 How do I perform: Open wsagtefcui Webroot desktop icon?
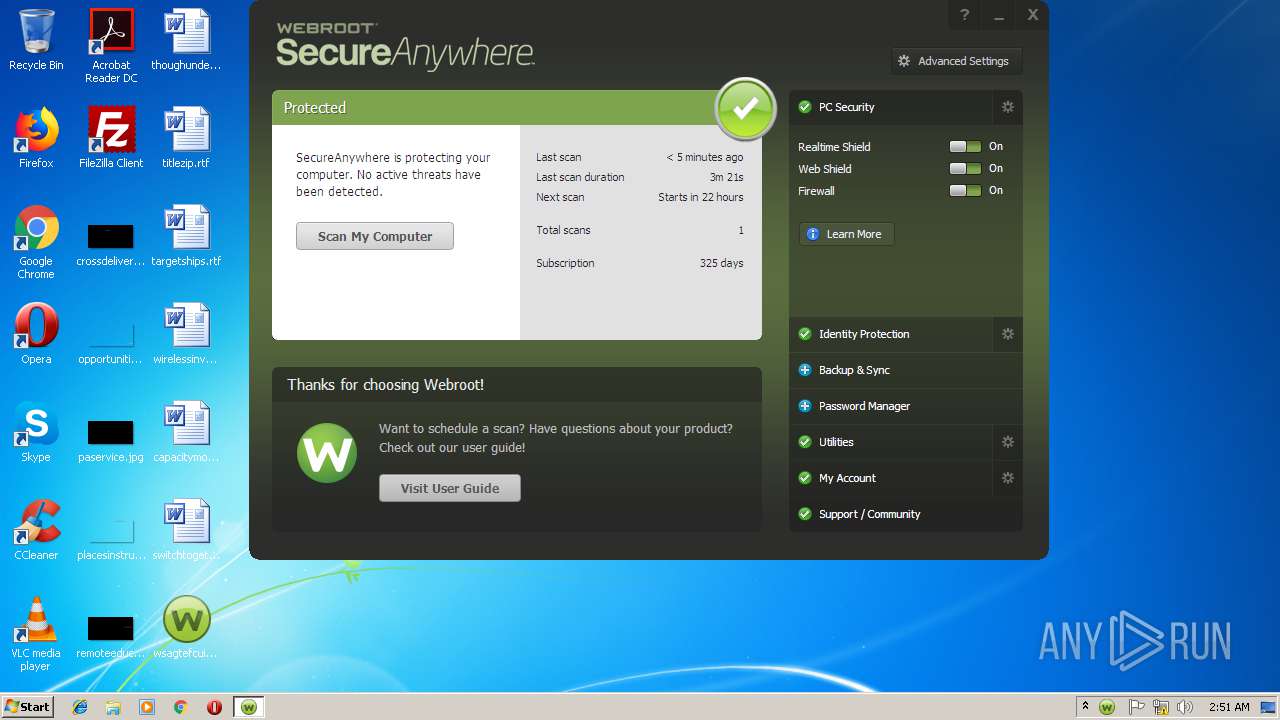click(186, 628)
